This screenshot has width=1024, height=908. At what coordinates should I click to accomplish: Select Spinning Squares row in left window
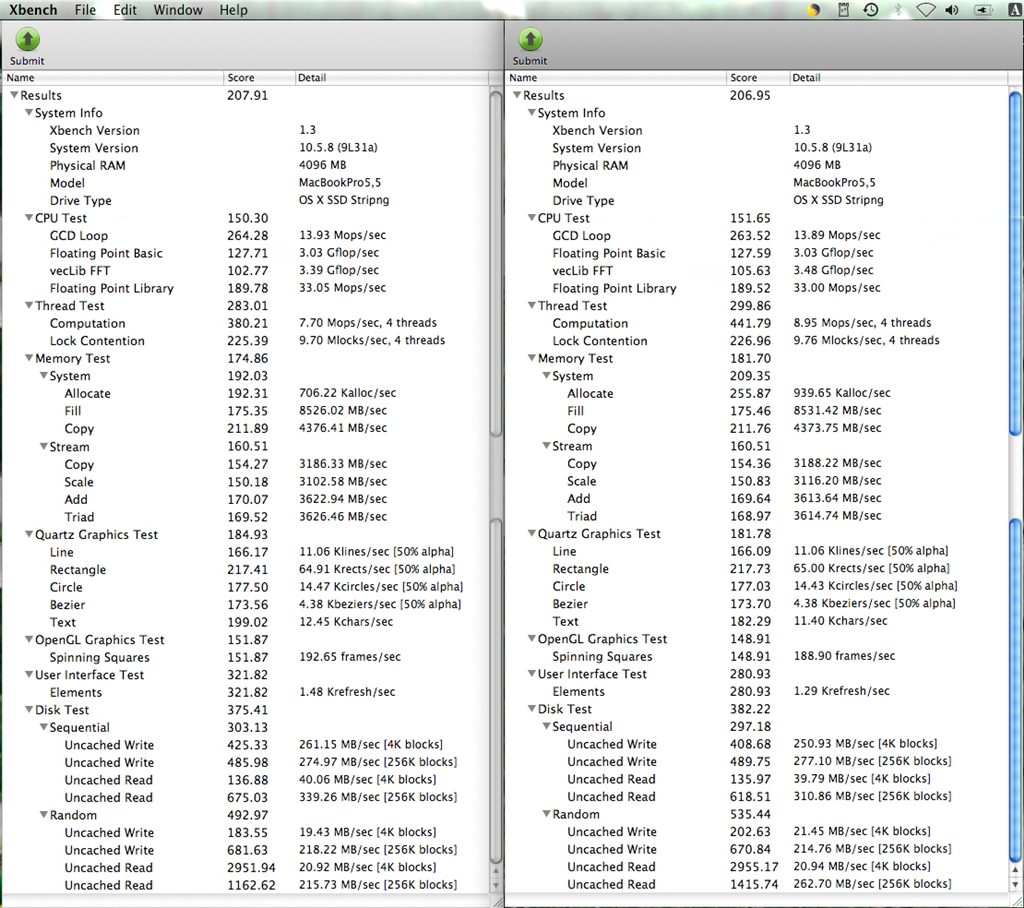(246, 657)
